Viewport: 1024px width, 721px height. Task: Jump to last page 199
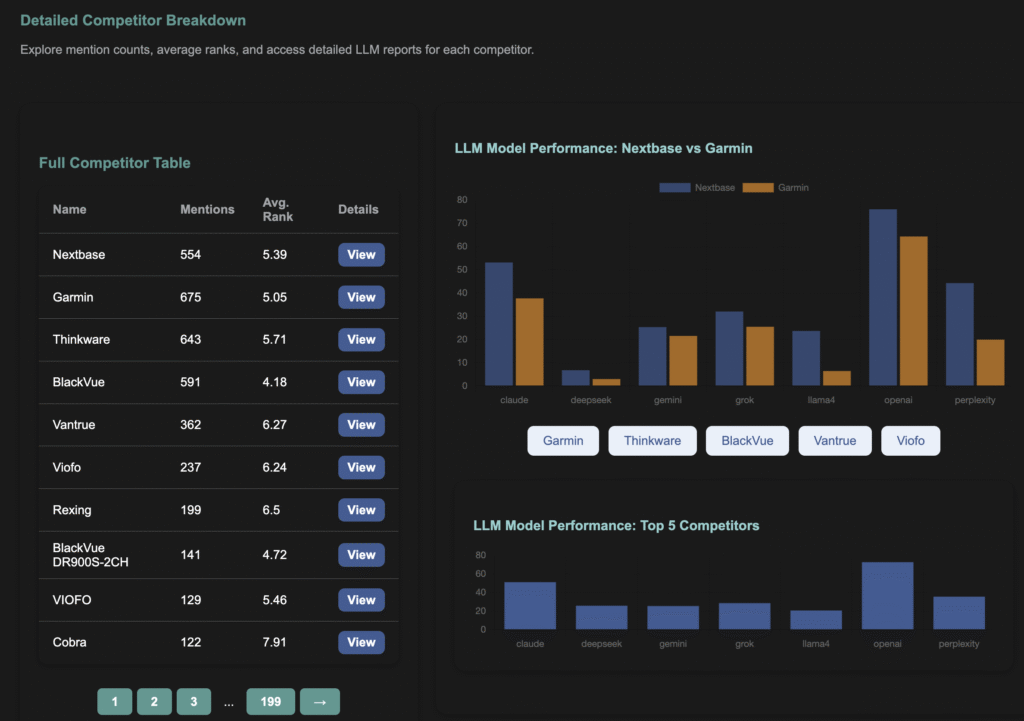click(270, 701)
